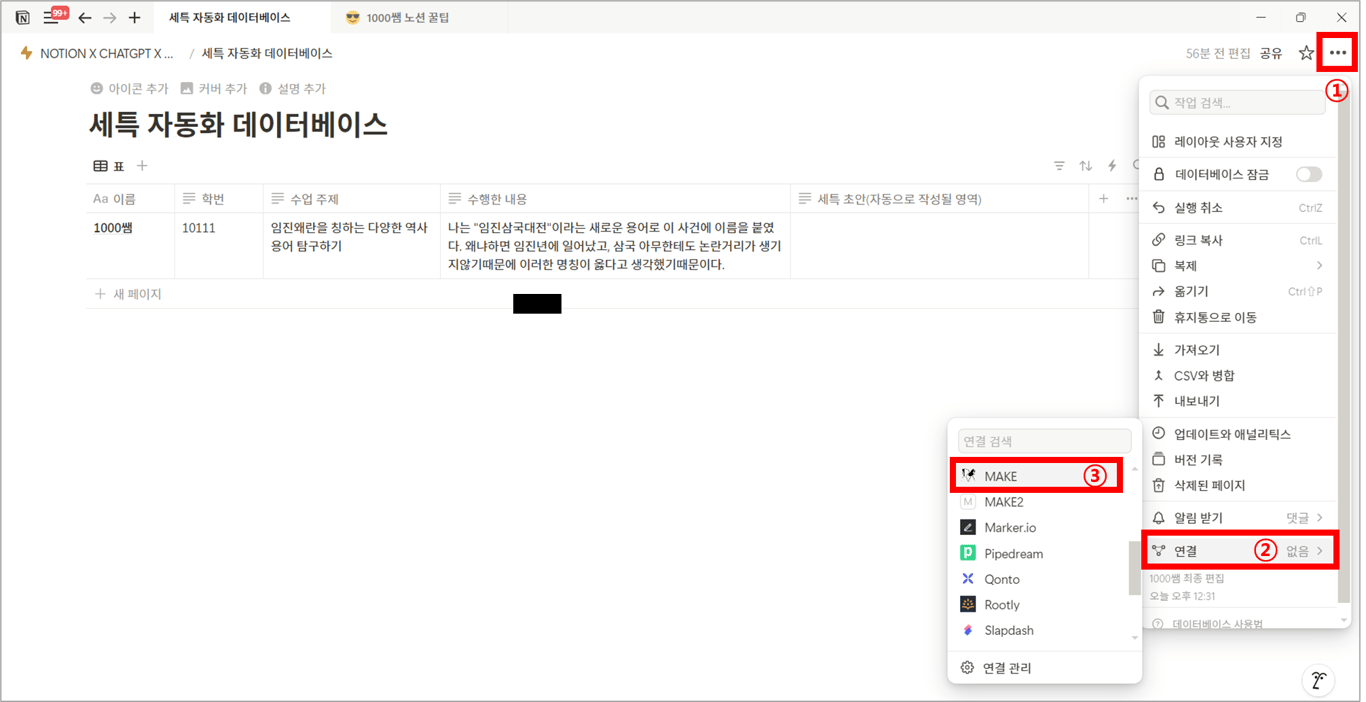The width and height of the screenshot is (1366, 702).
Task: Open the Notion app icon in title bar
Action: pyautogui.click(x=22, y=18)
